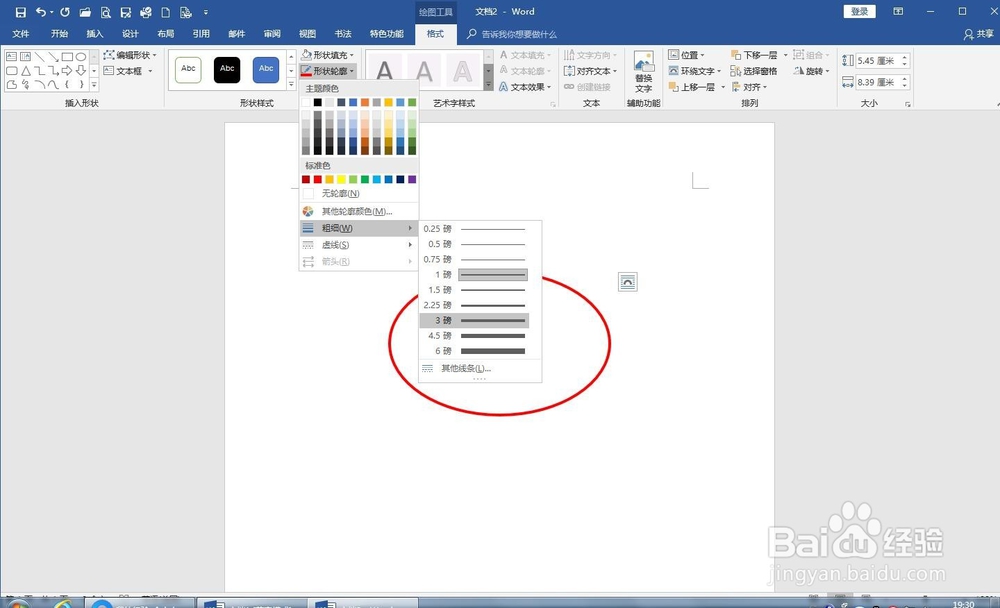Select the block right arrow shape
Screen dimensions: 1000x608
[67, 71]
